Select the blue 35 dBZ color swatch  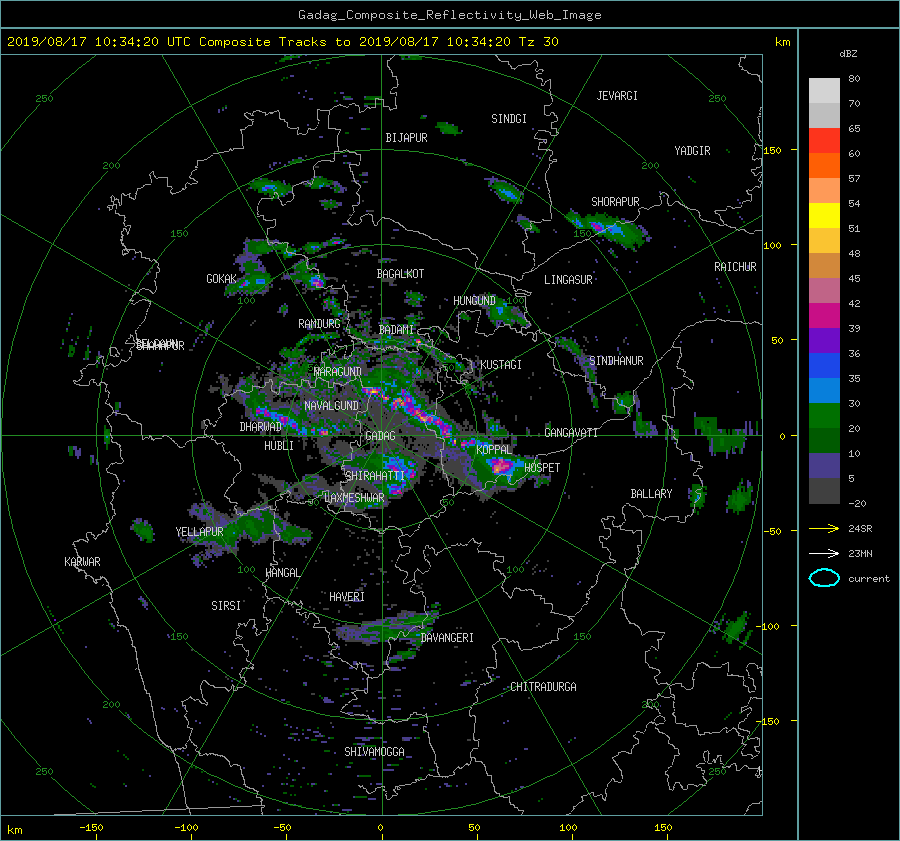(x=824, y=366)
